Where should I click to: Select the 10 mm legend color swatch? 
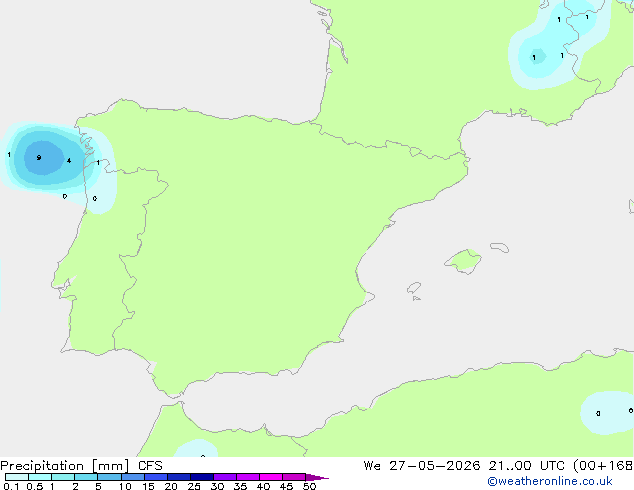pyautogui.click(x=133, y=477)
